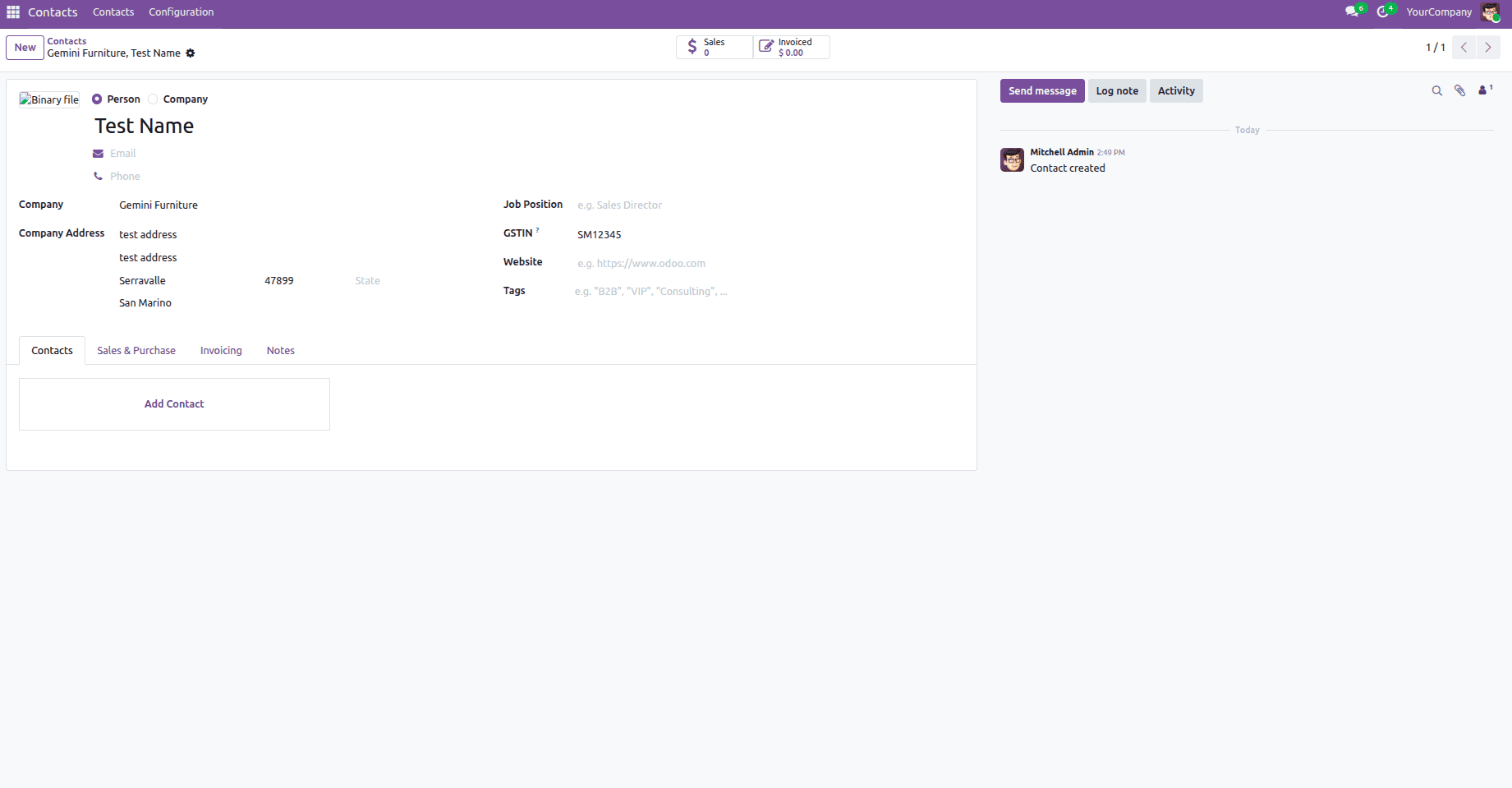Screen dimensions: 1512x788
Task: Search messages in the chatter
Action: (x=1436, y=91)
